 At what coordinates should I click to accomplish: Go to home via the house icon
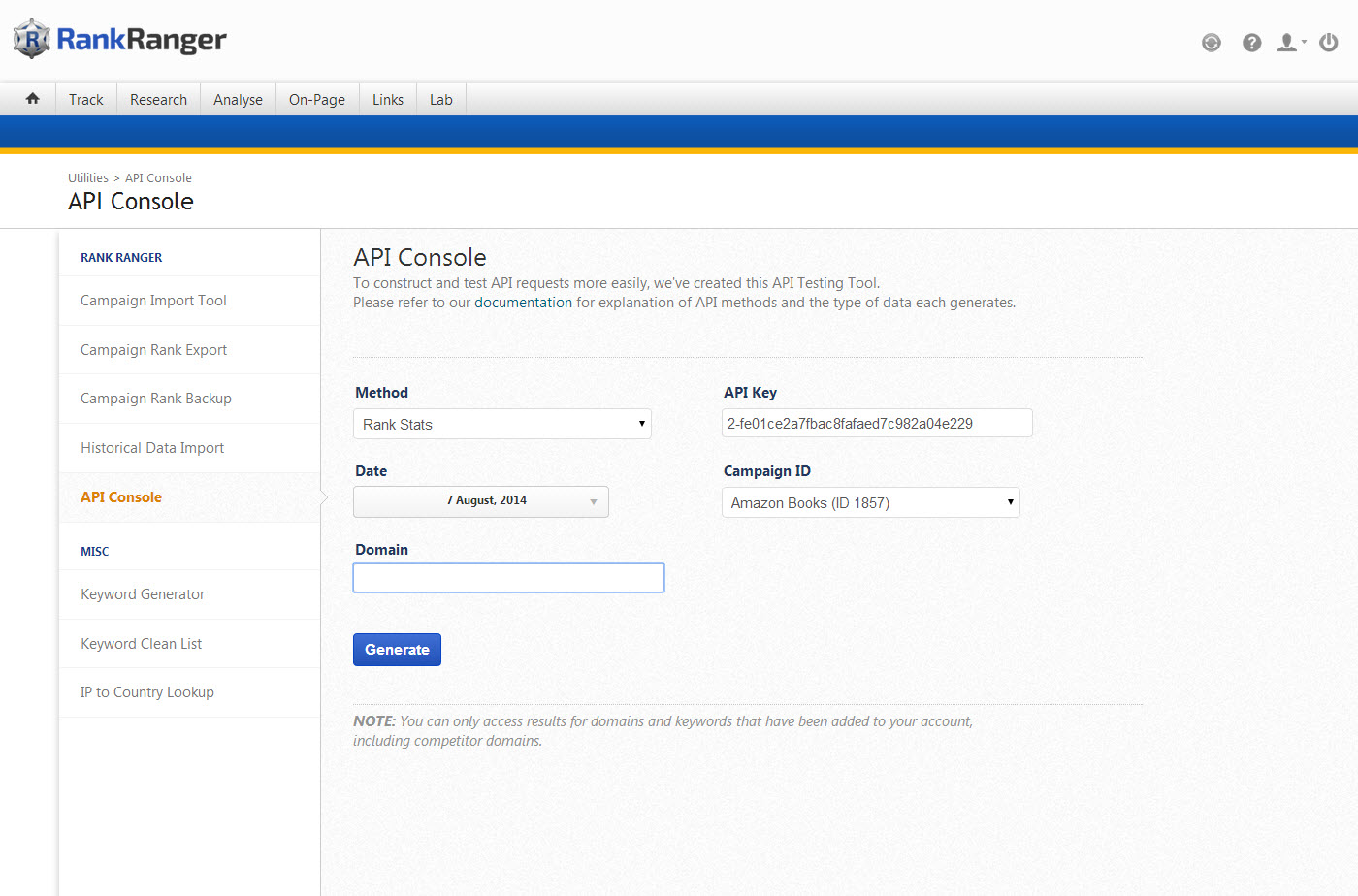tap(33, 99)
